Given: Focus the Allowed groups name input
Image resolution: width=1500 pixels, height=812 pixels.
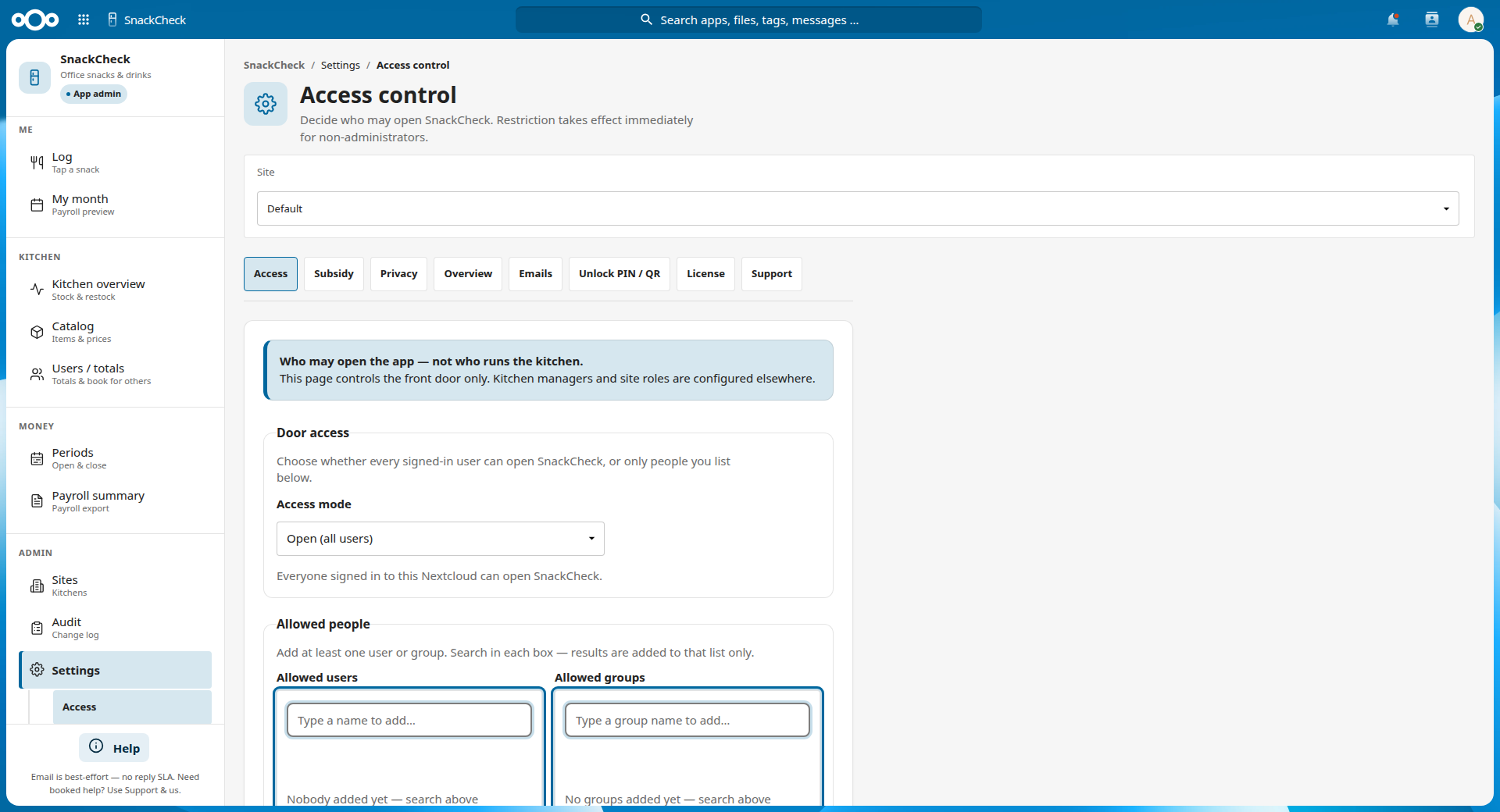Looking at the screenshot, I should tap(687, 720).
